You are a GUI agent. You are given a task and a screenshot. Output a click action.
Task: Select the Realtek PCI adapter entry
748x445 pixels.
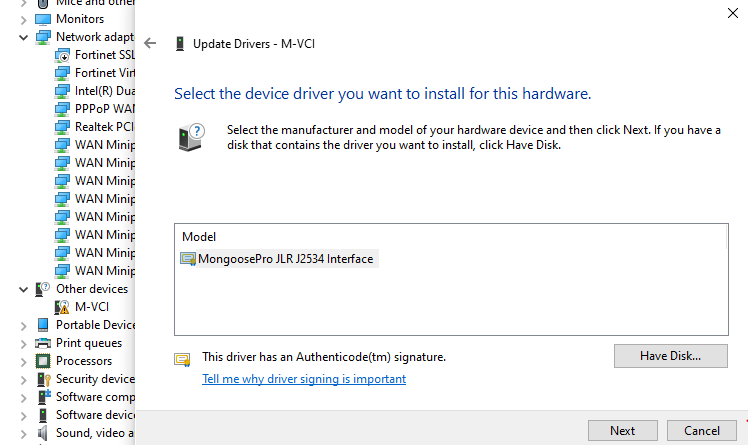[x=104, y=127]
